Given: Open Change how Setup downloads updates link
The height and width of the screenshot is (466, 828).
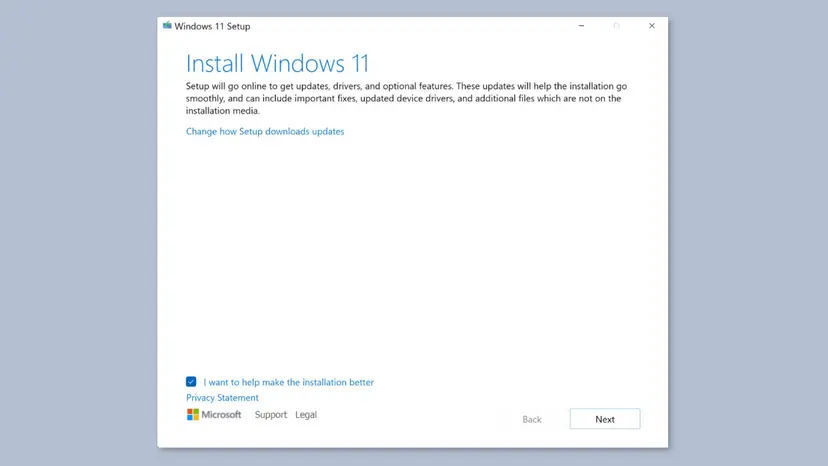Looking at the screenshot, I should point(265,132).
